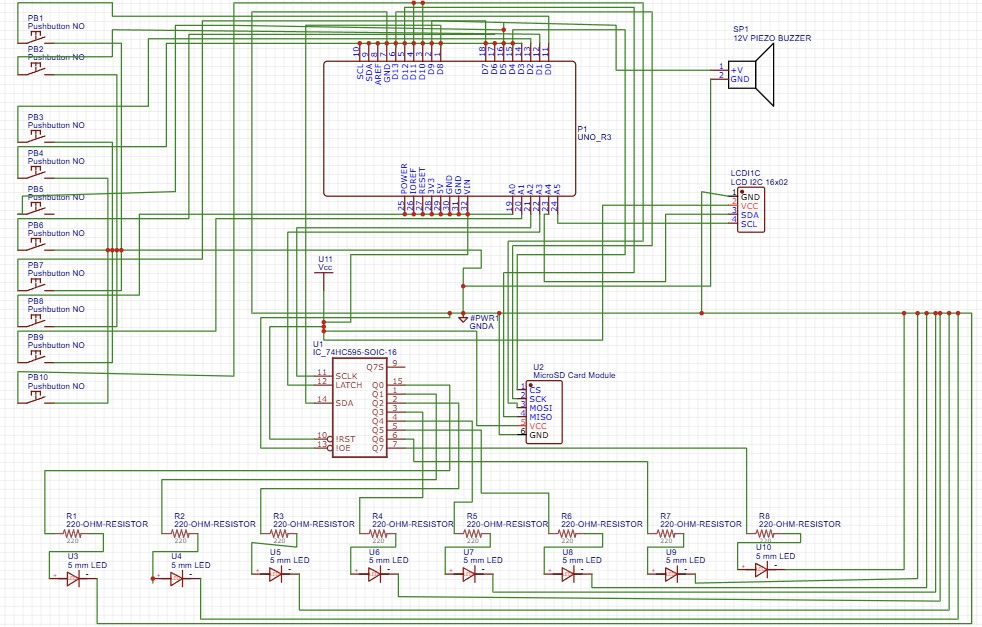Click pushbutton PB5 switch symbol
The width and height of the screenshot is (982, 627).
pyautogui.click(x=35, y=207)
